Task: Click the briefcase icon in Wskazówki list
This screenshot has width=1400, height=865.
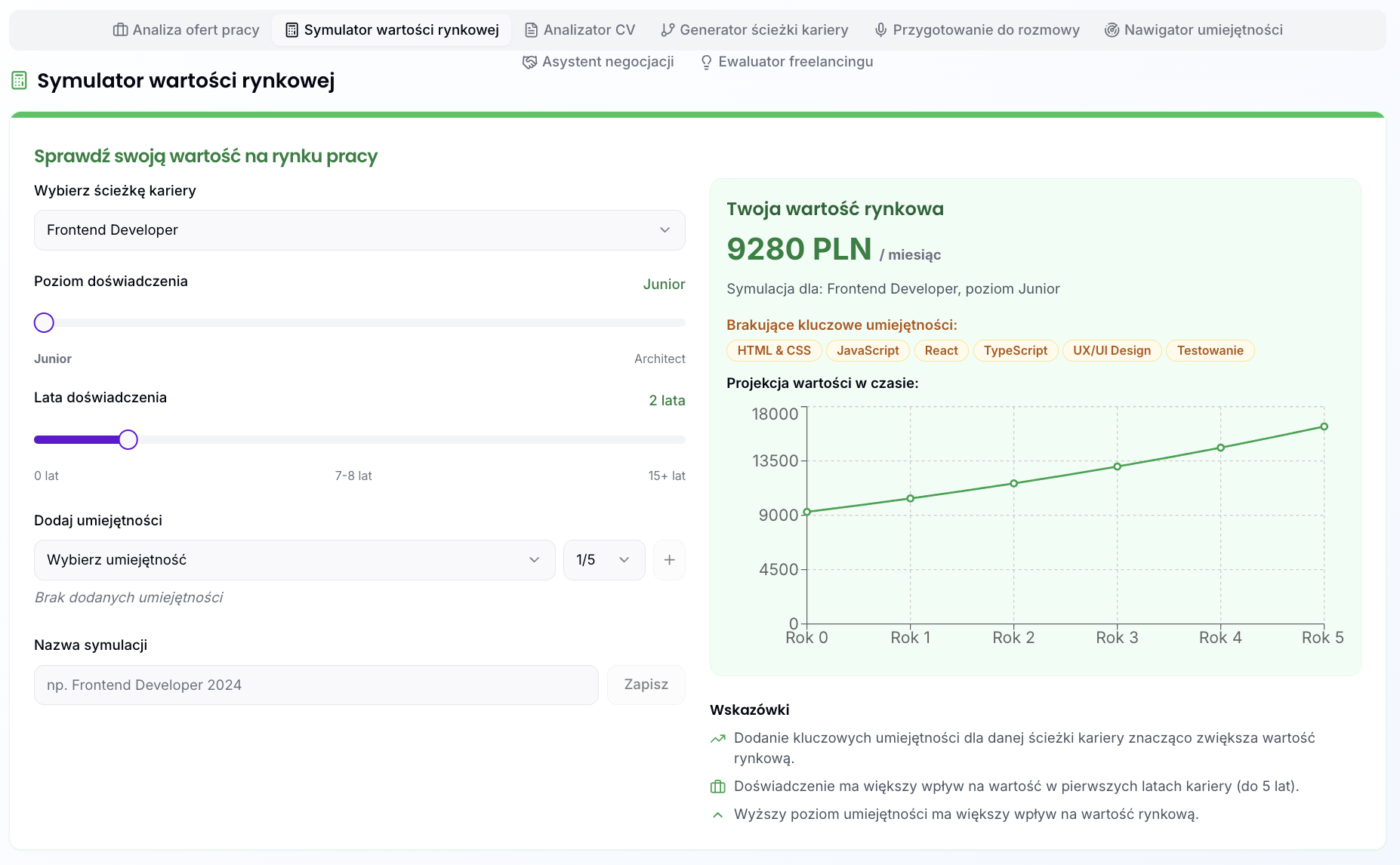Action: [718, 787]
